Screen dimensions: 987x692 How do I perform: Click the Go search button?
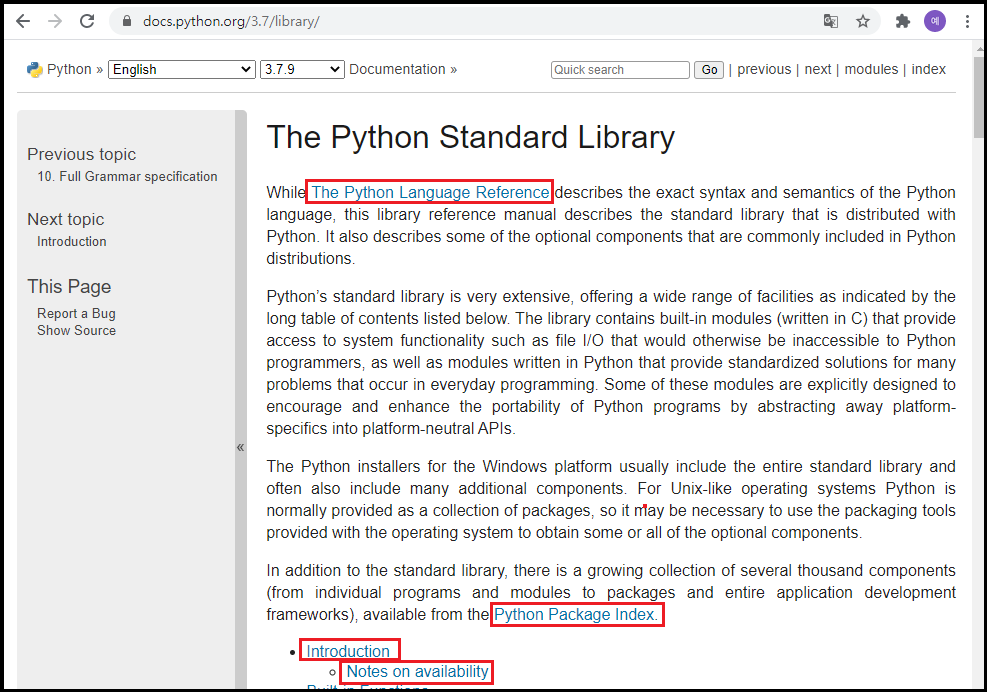point(709,70)
